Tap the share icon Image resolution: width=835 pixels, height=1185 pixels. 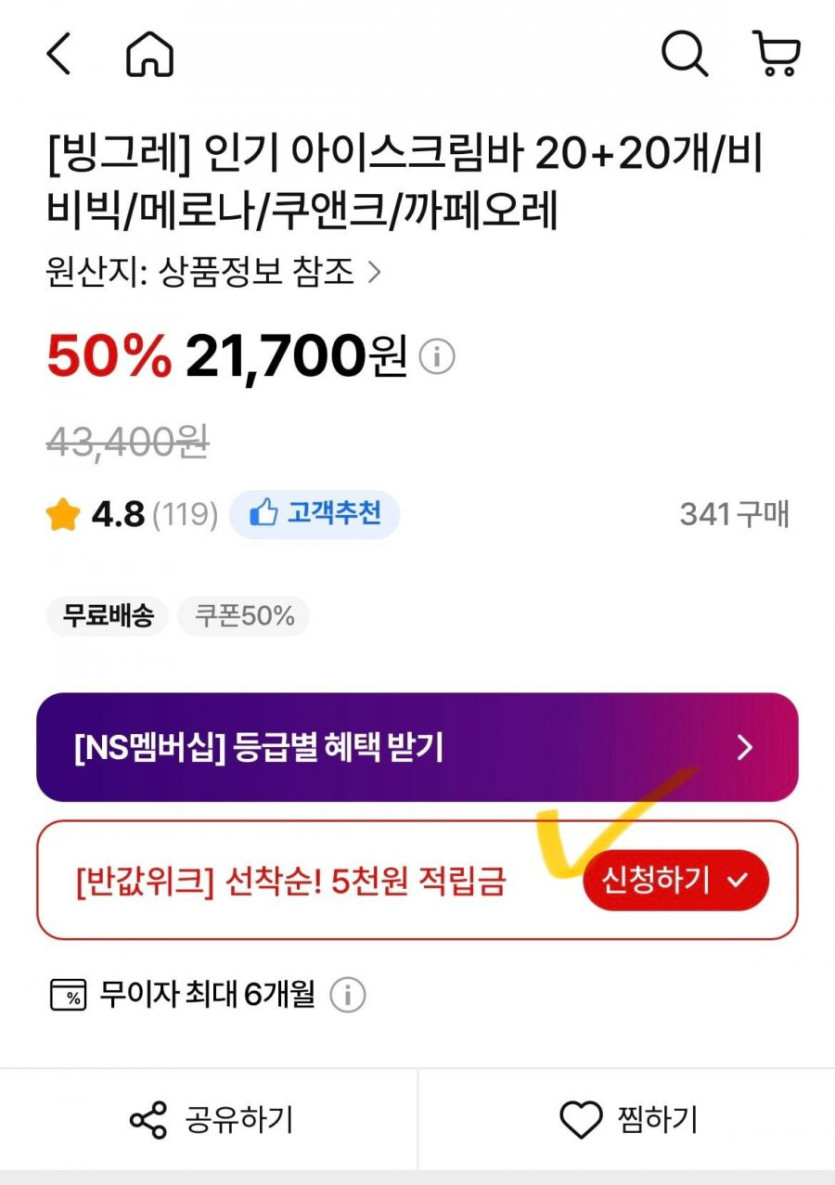pos(149,1120)
